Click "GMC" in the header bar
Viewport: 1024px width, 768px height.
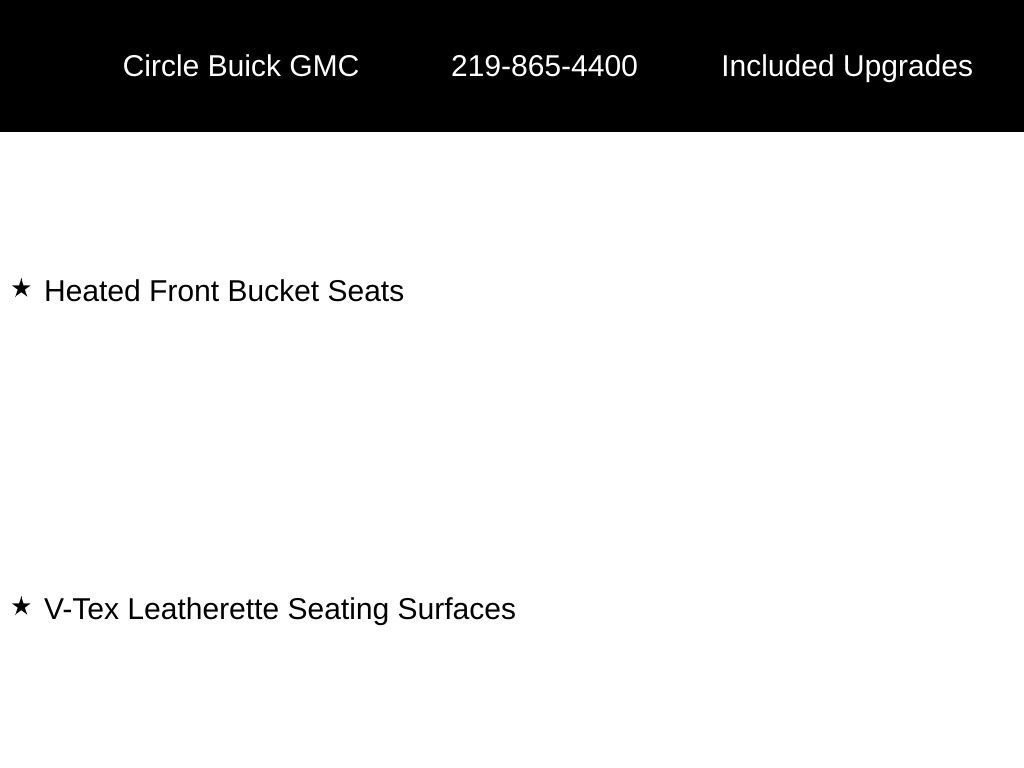coord(324,66)
